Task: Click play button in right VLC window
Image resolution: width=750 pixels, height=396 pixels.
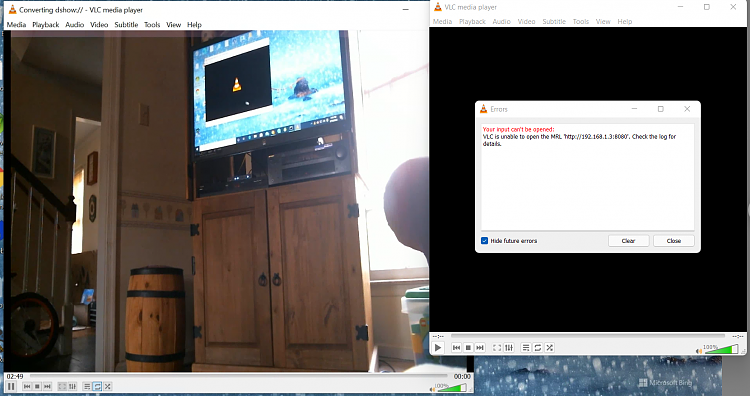Action: tap(438, 348)
